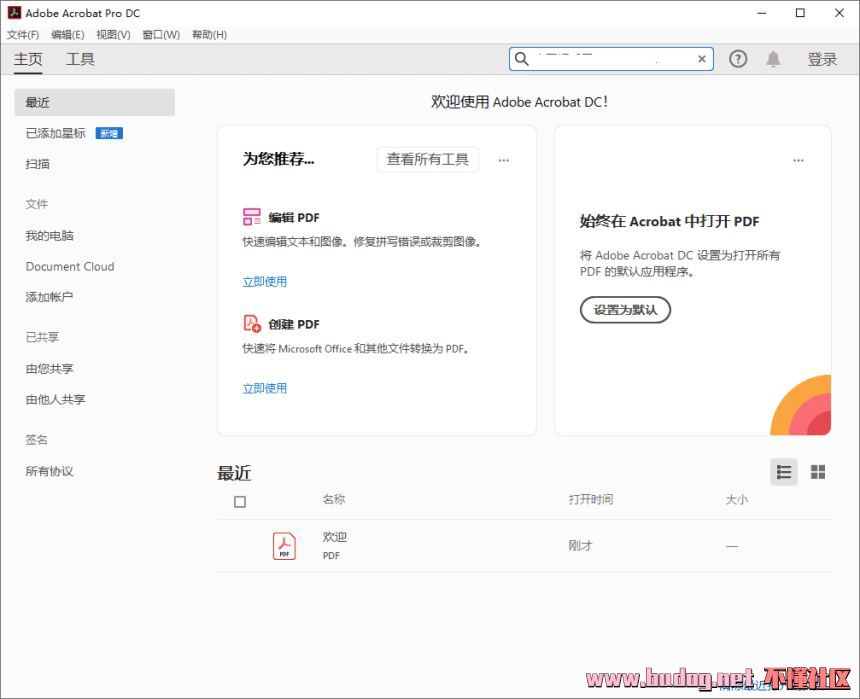Click the search magnifier icon
The height and width of the screenshot is (699, 860).
click(x=522, y=59)
